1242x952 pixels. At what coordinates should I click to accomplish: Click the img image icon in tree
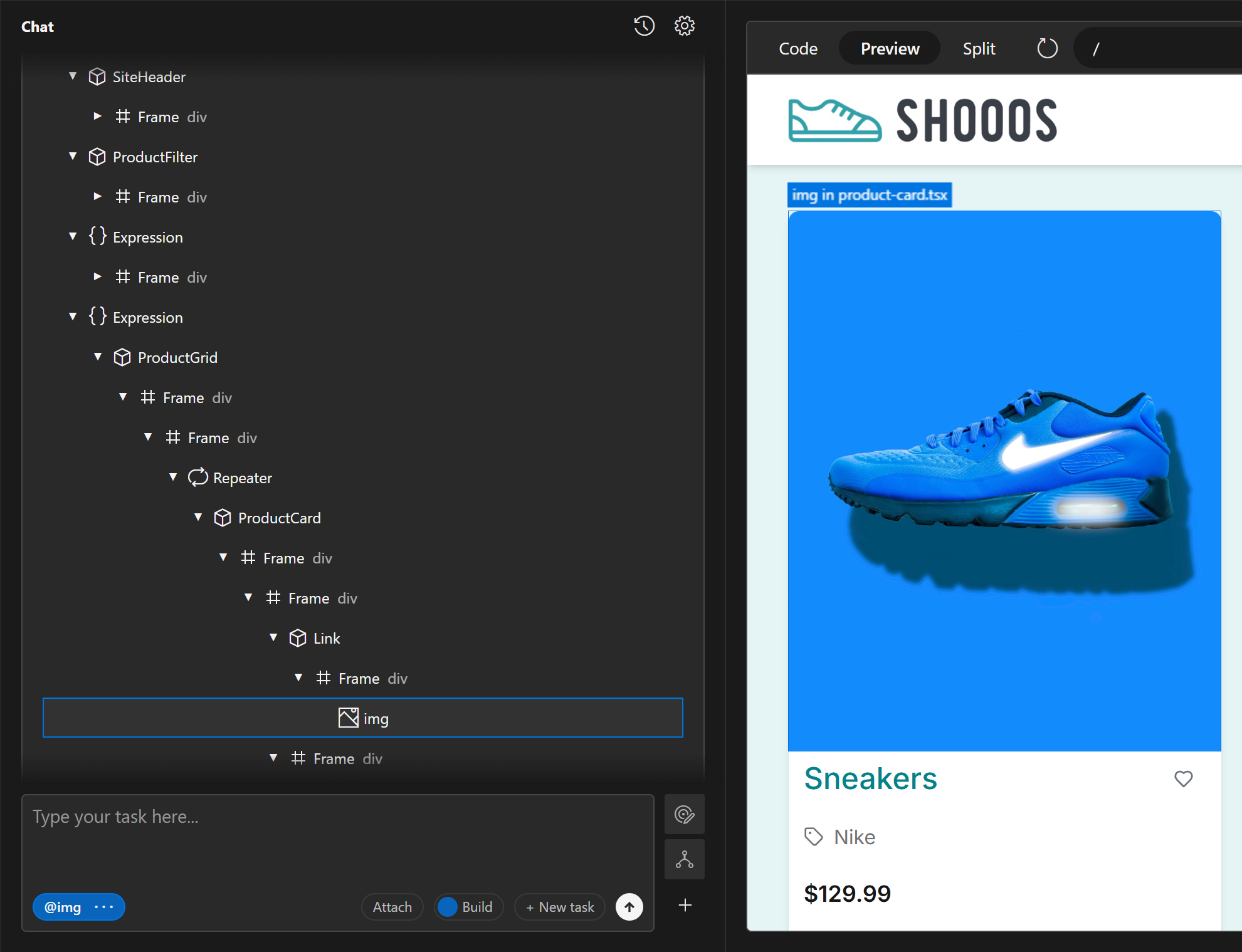coord(349,718)
